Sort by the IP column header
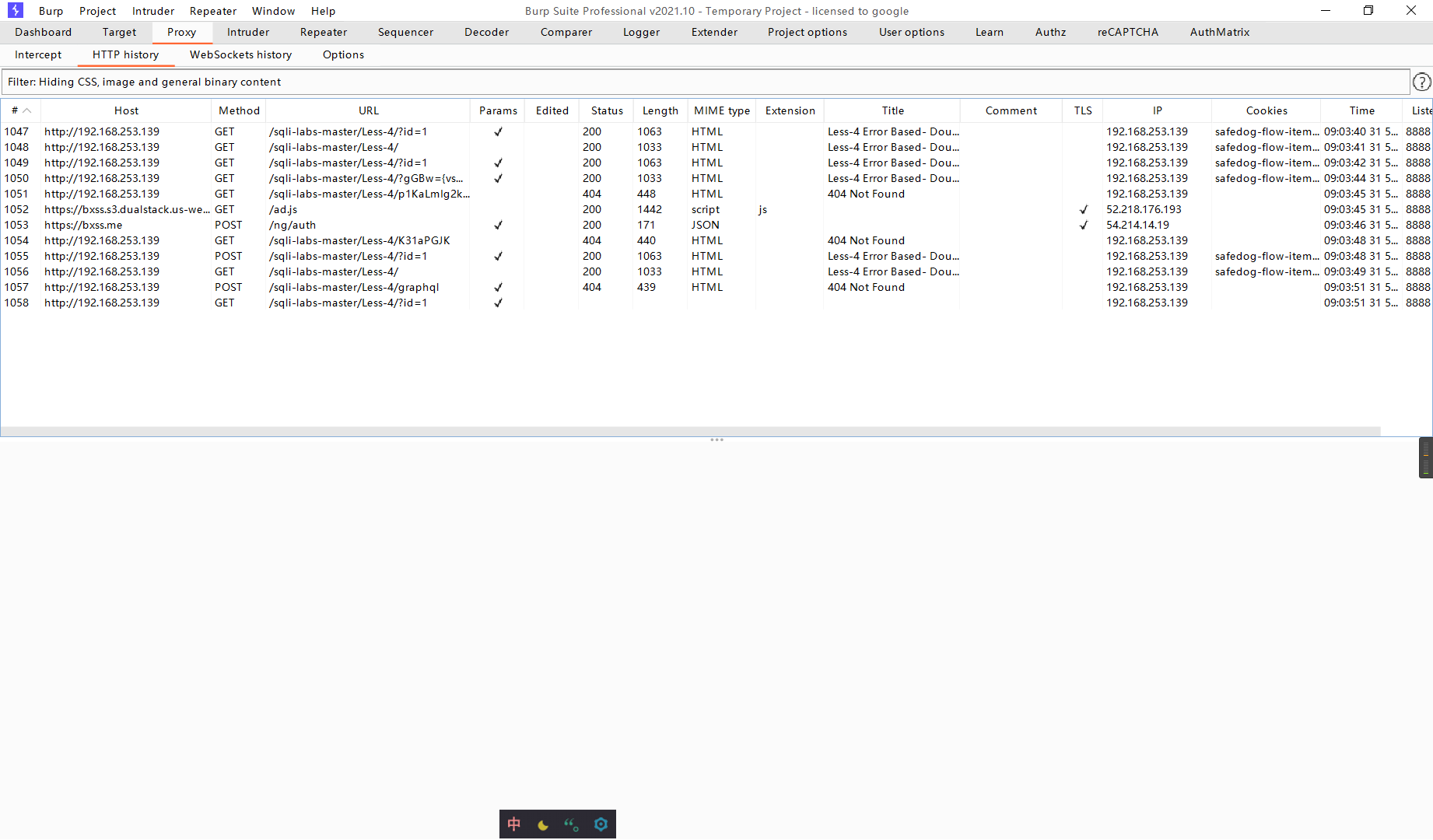 (x=1158, y=110)
